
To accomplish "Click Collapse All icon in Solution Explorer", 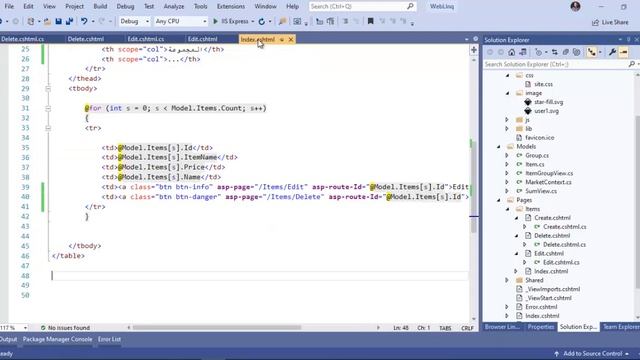I will pos(565,52).
